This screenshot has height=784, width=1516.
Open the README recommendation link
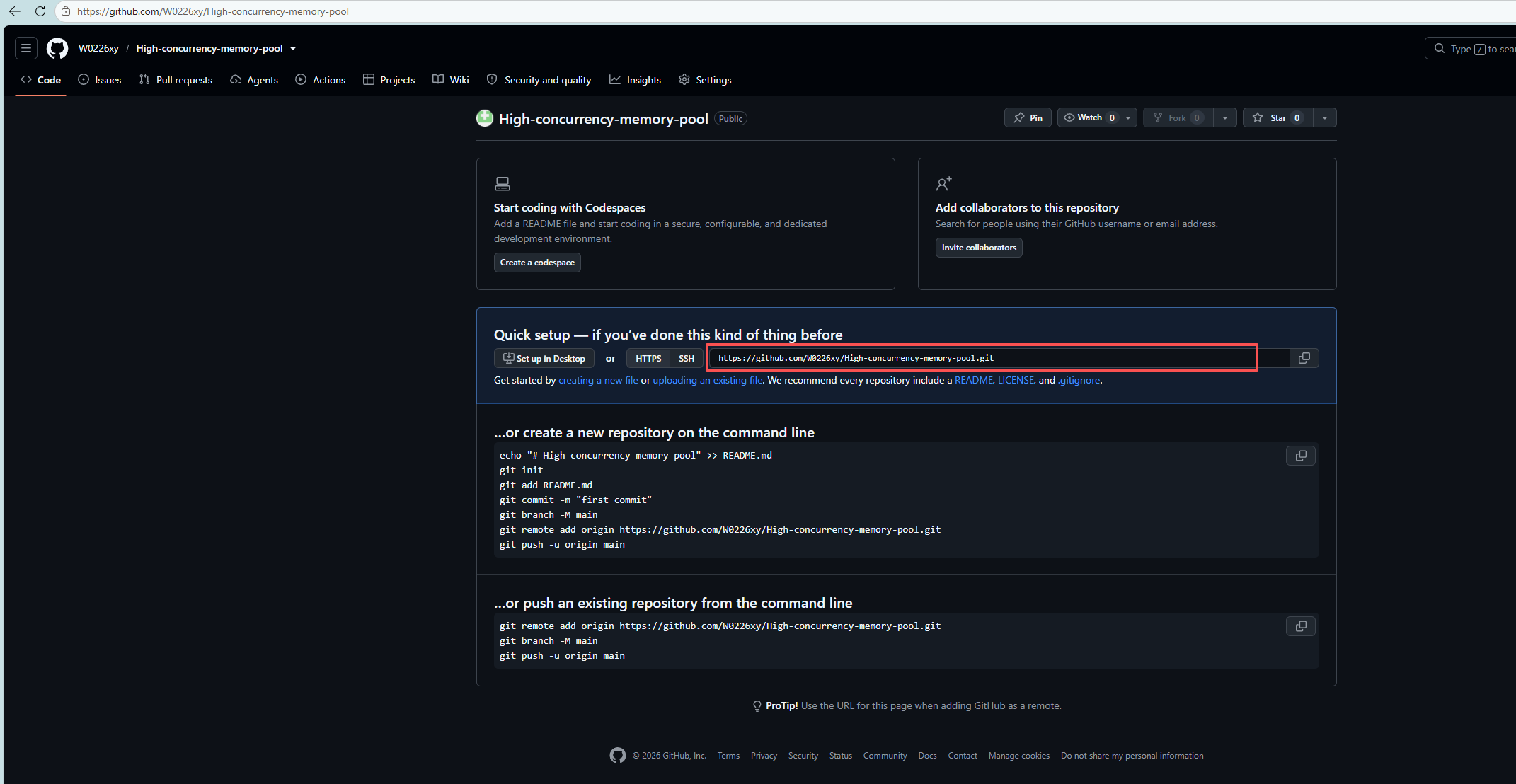tap(974, 380)
